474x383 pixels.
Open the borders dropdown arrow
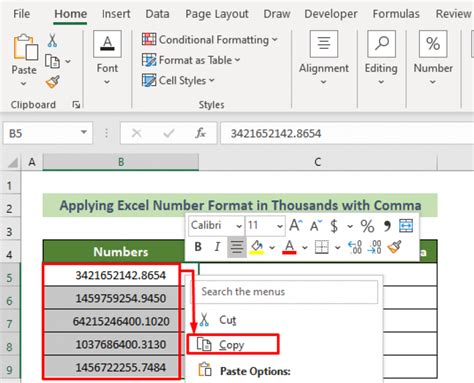coord(338,248)
